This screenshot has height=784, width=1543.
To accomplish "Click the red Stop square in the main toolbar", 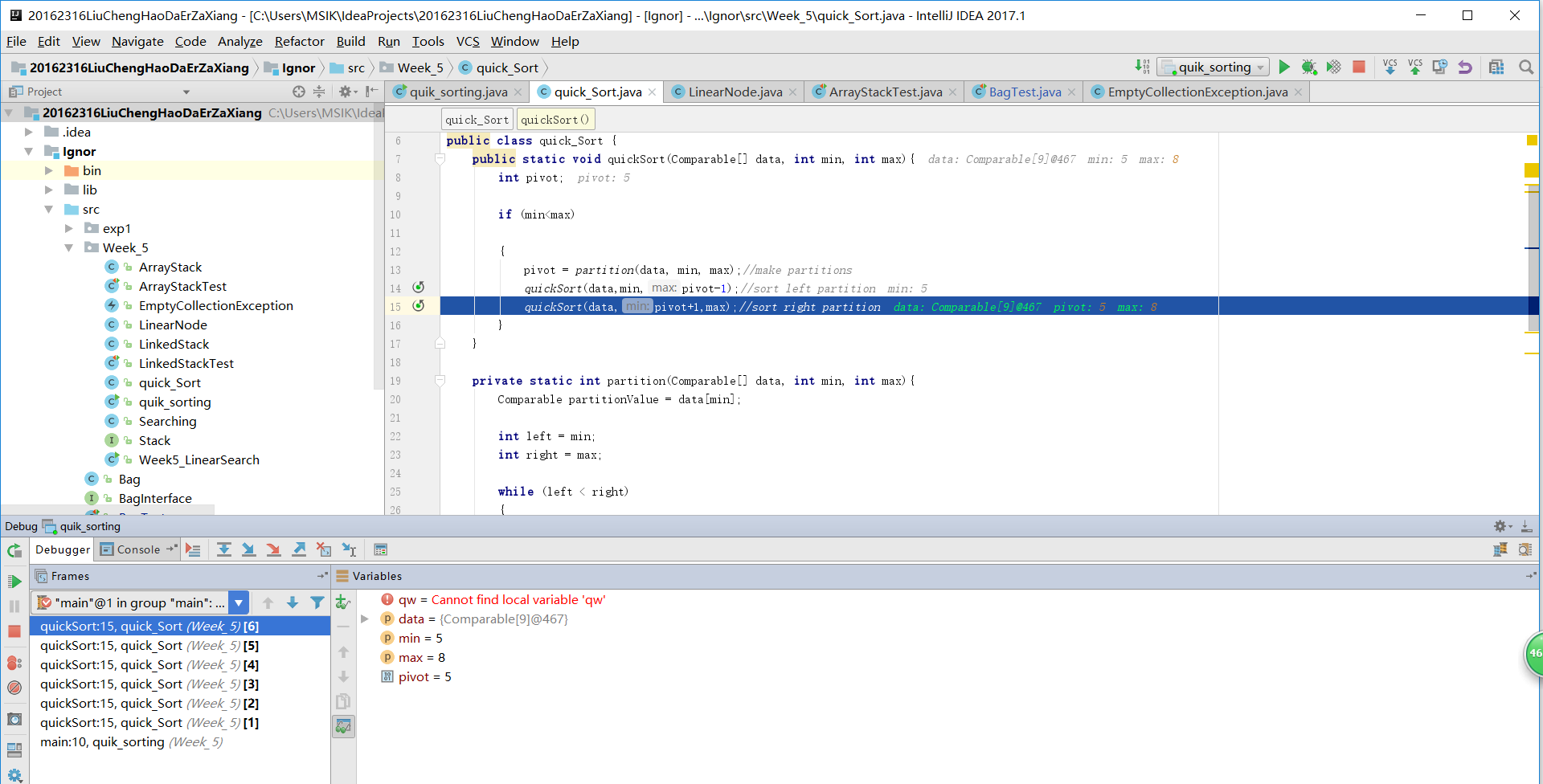I will (1359, 67).
